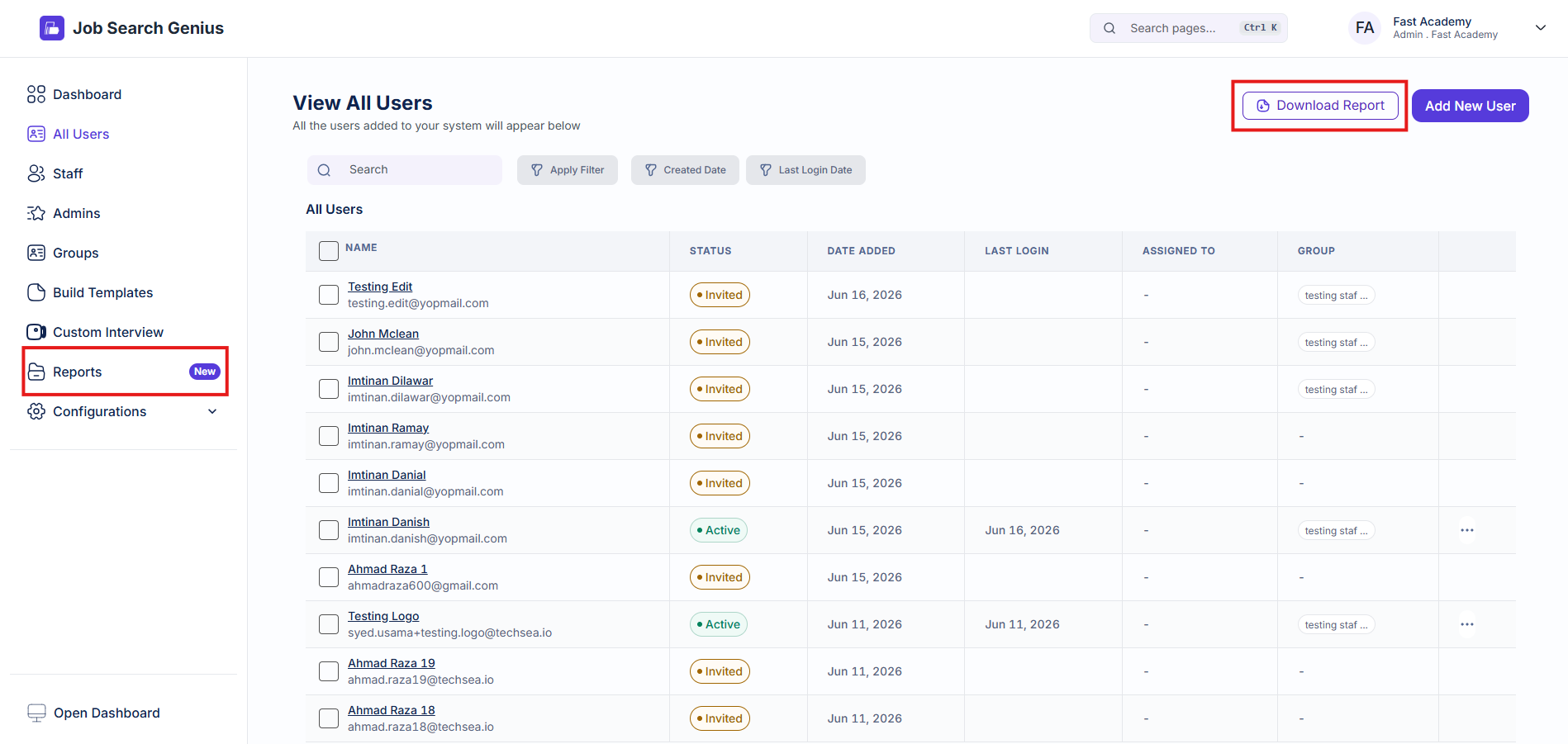This screenshot has height=744, width=1568.
Task: Open Build Templates
Action: (x=103, y=292)
